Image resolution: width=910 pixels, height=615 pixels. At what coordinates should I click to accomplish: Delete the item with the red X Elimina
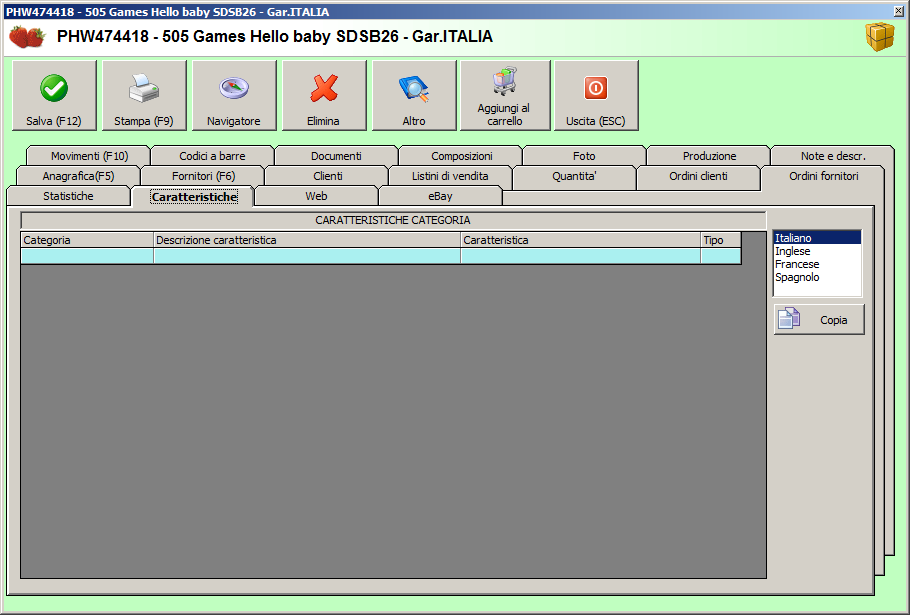pos(324,95)
